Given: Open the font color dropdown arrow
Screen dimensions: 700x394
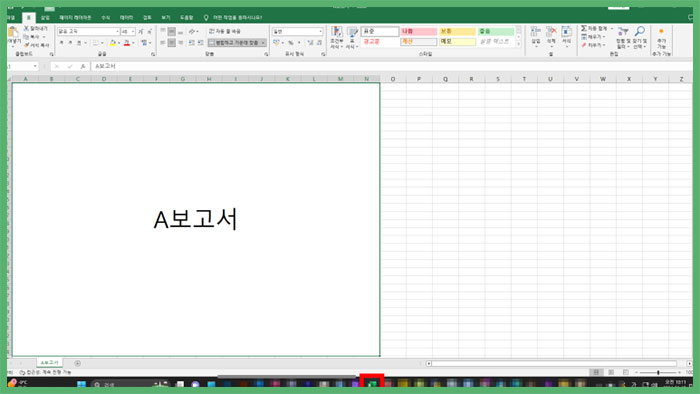Looking at the screenshot, I should (133, 43).
